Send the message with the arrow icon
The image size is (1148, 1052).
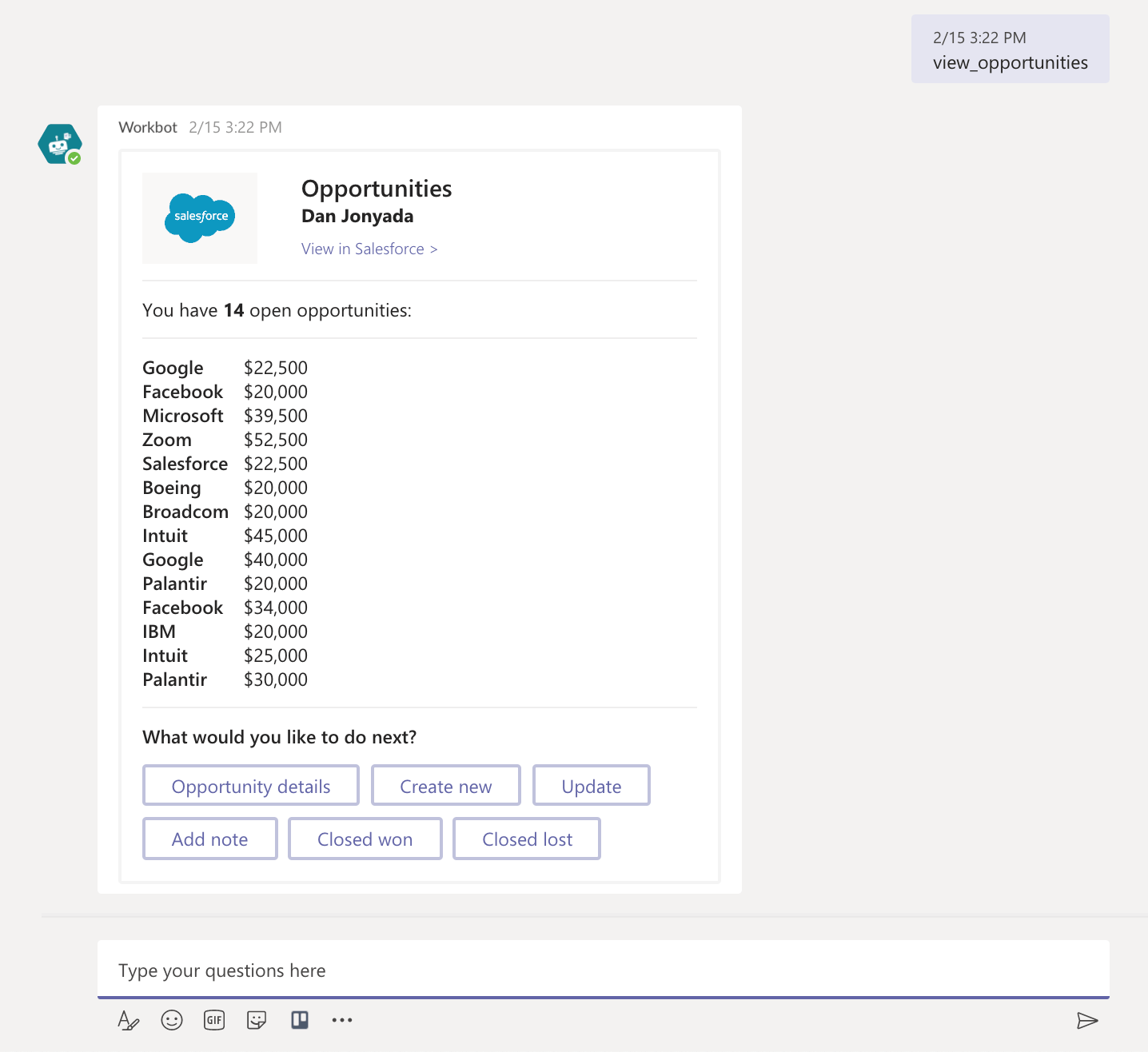1087,1020
